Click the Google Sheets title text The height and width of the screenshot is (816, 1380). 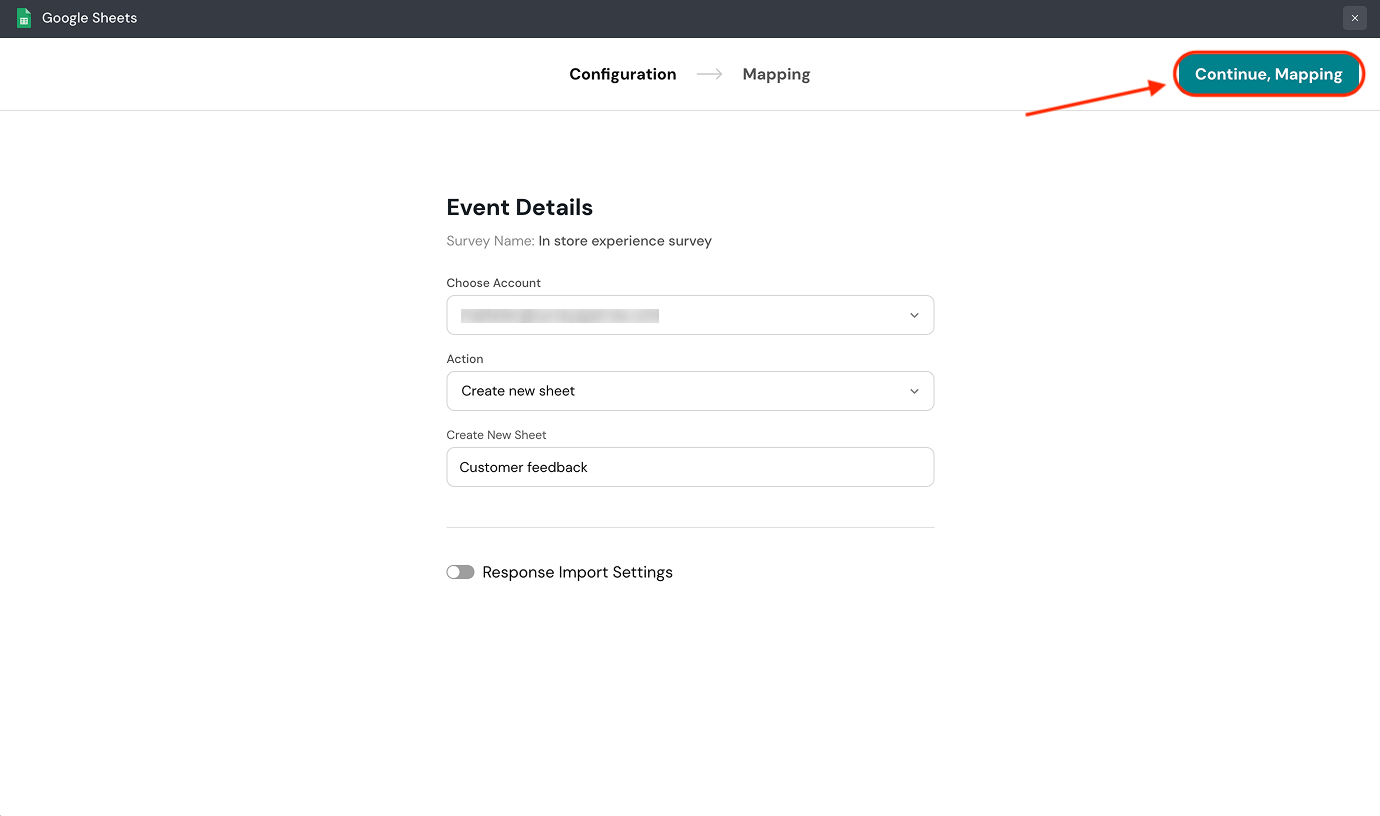click(x=90, y=18)
